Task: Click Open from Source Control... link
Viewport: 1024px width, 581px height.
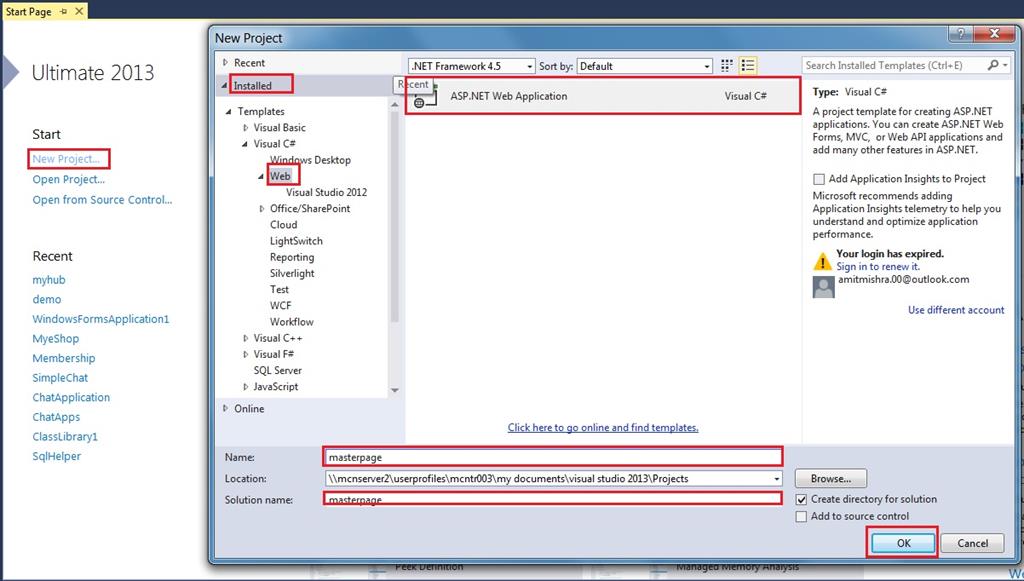Action: pyautogui.click(x=103, y=200)
